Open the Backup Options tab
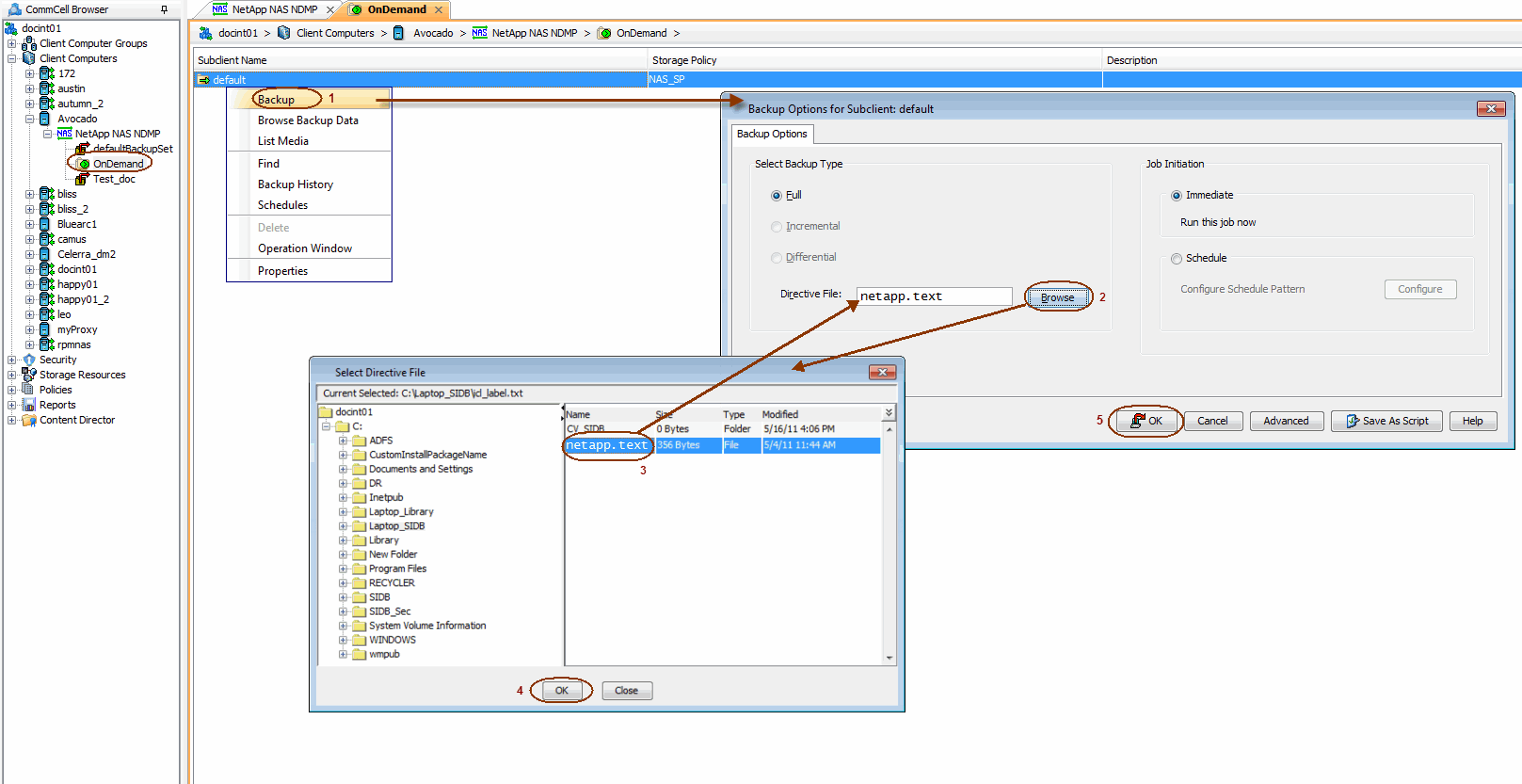Image resolution: width=1522 pixels, height=784 pixels. point(772,134)
